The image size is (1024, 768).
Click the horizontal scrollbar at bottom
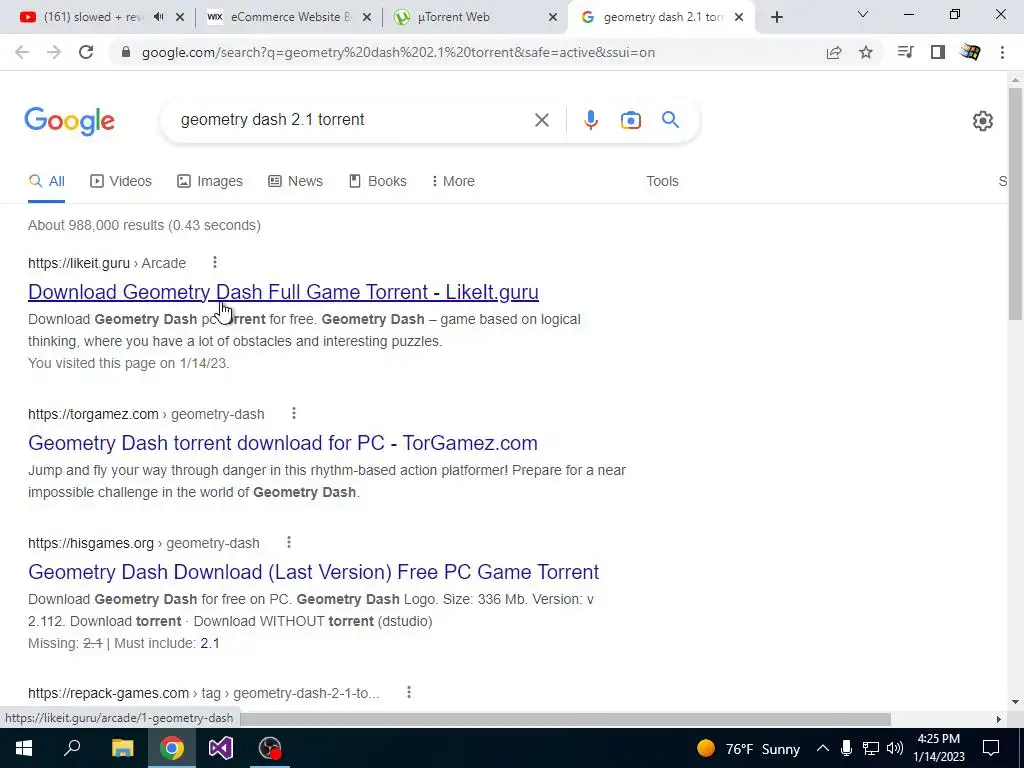point(565,719)
